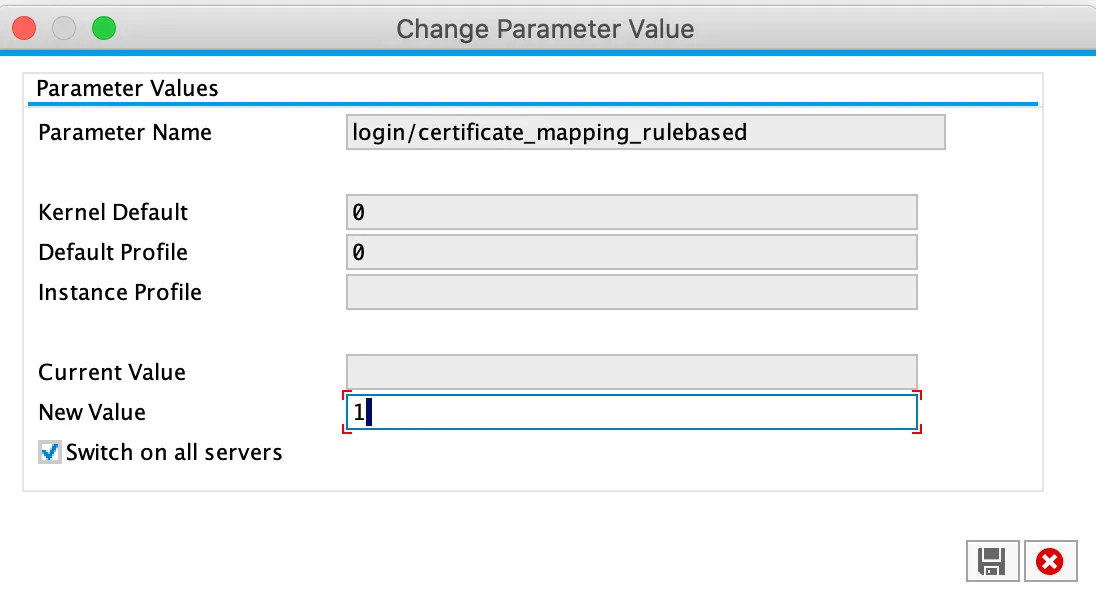
Task: Toggle the Switch on all servers checkbox
Action: pos(50,453)
